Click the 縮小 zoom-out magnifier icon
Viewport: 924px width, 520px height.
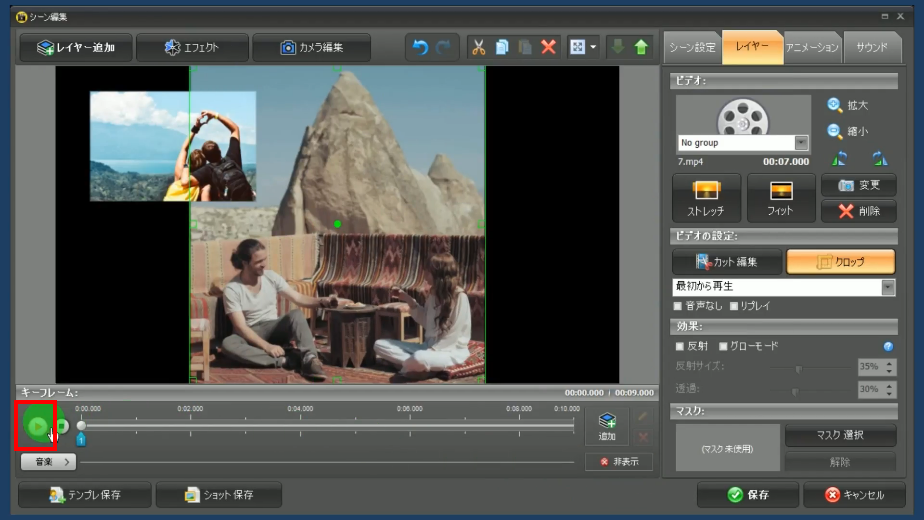coord(835,131)
